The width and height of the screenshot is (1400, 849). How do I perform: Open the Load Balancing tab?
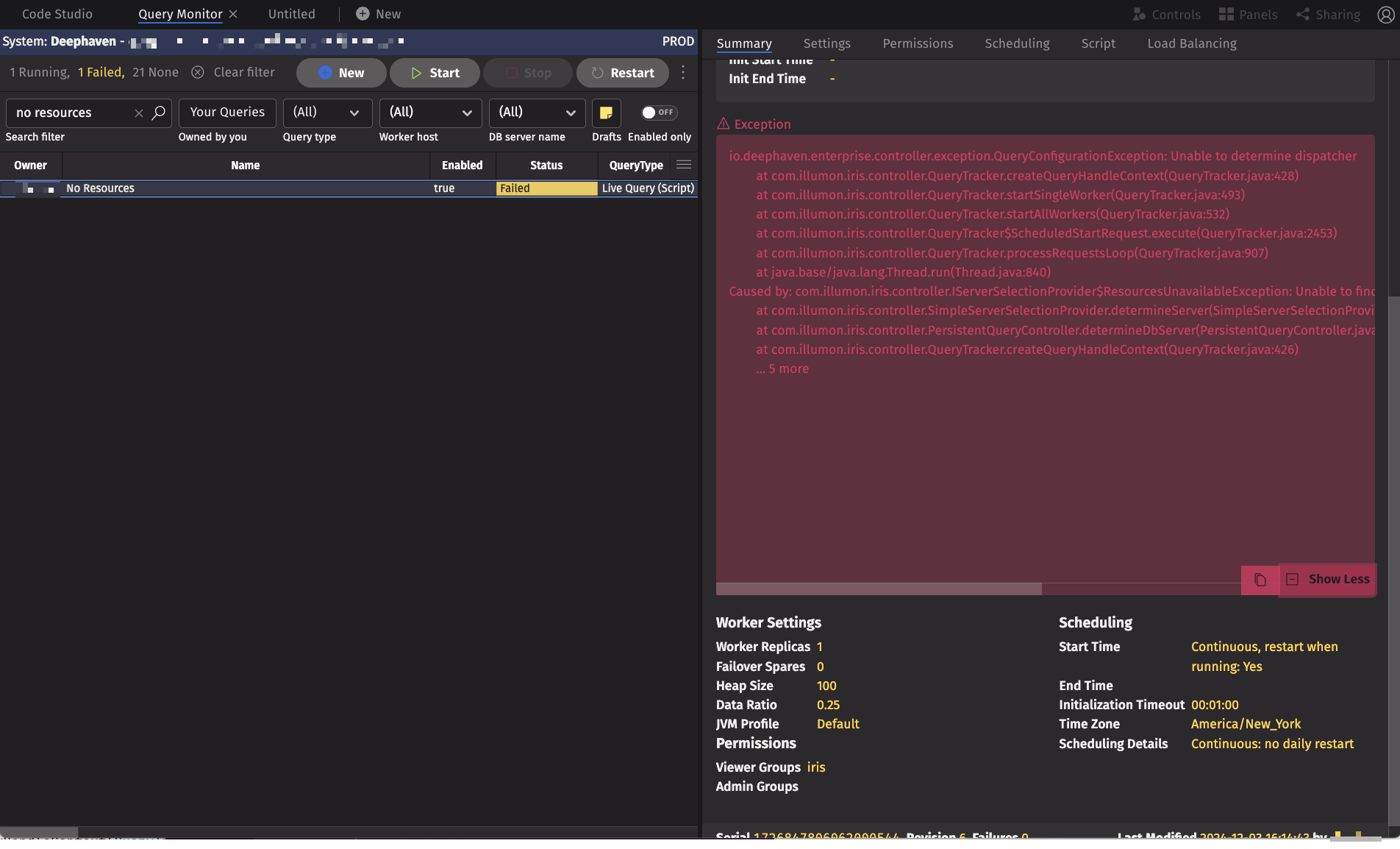click(1191, 43)
